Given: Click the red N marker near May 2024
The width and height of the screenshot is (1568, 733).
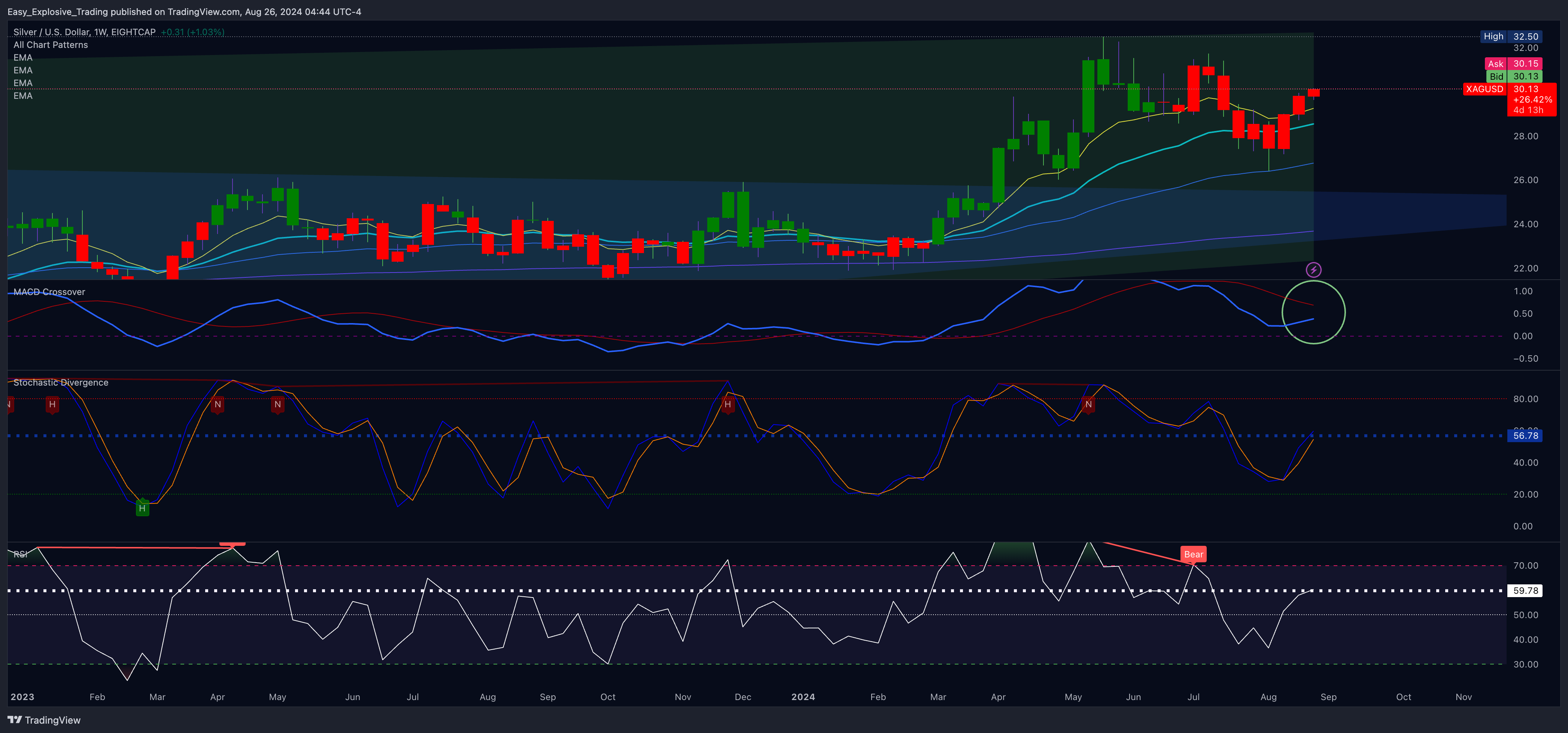Looking at the screenshot, I should [x=1088, y=404].
